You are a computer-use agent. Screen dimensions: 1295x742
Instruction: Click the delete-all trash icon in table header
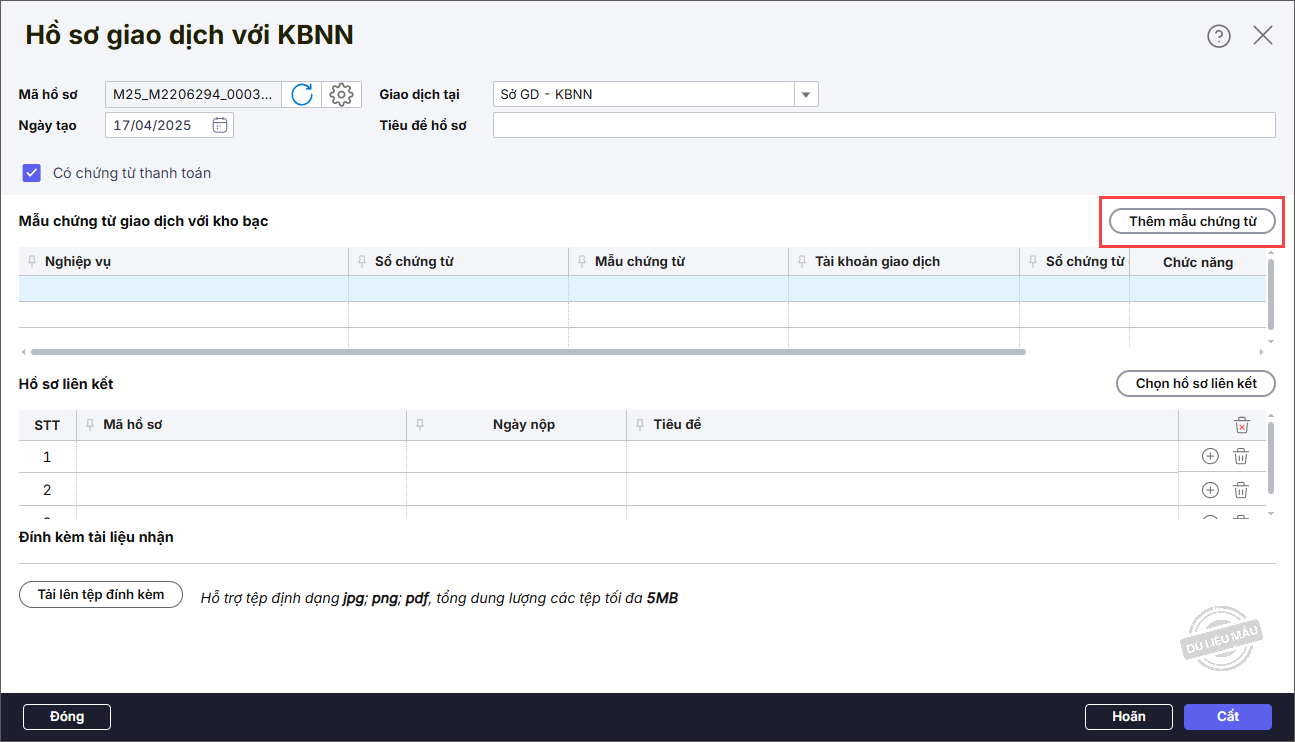coord(1241,425)
